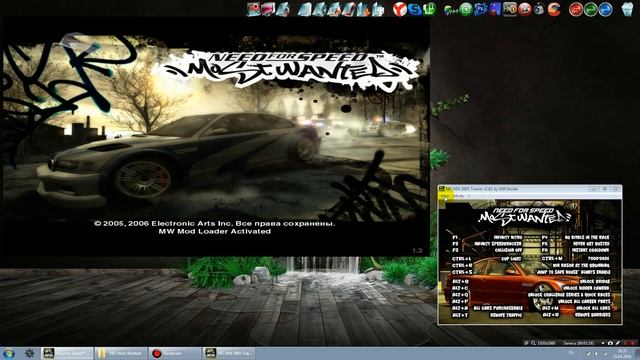Click the Instant Cooldown label in Trainer
This screenshot has width=640, height=360.
point(590,250)
